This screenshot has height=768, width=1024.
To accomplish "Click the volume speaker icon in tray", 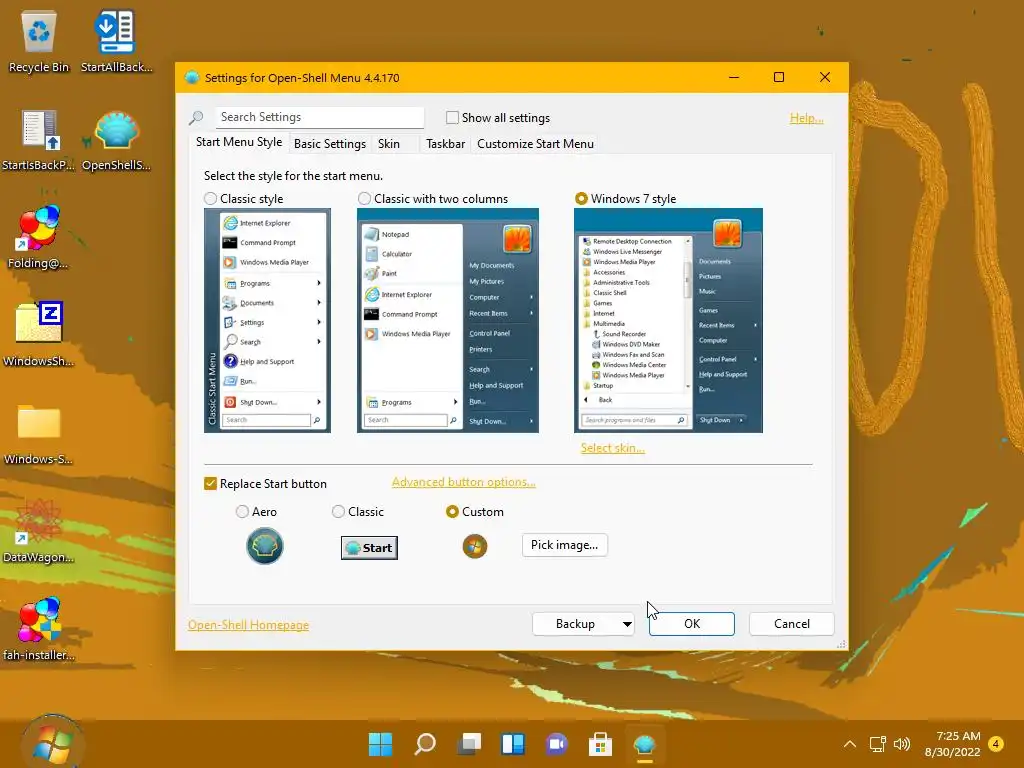I will click(902, 744).
